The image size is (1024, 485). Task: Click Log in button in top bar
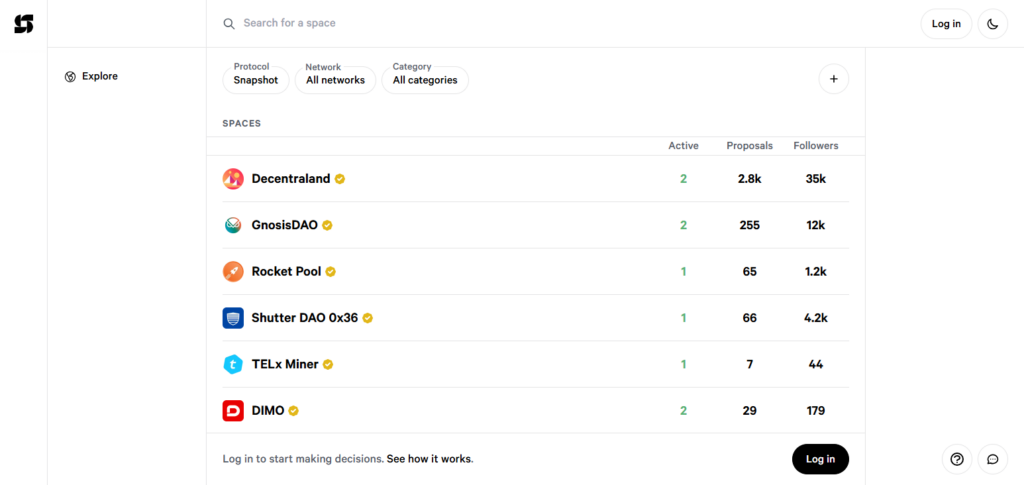point(946,24)
